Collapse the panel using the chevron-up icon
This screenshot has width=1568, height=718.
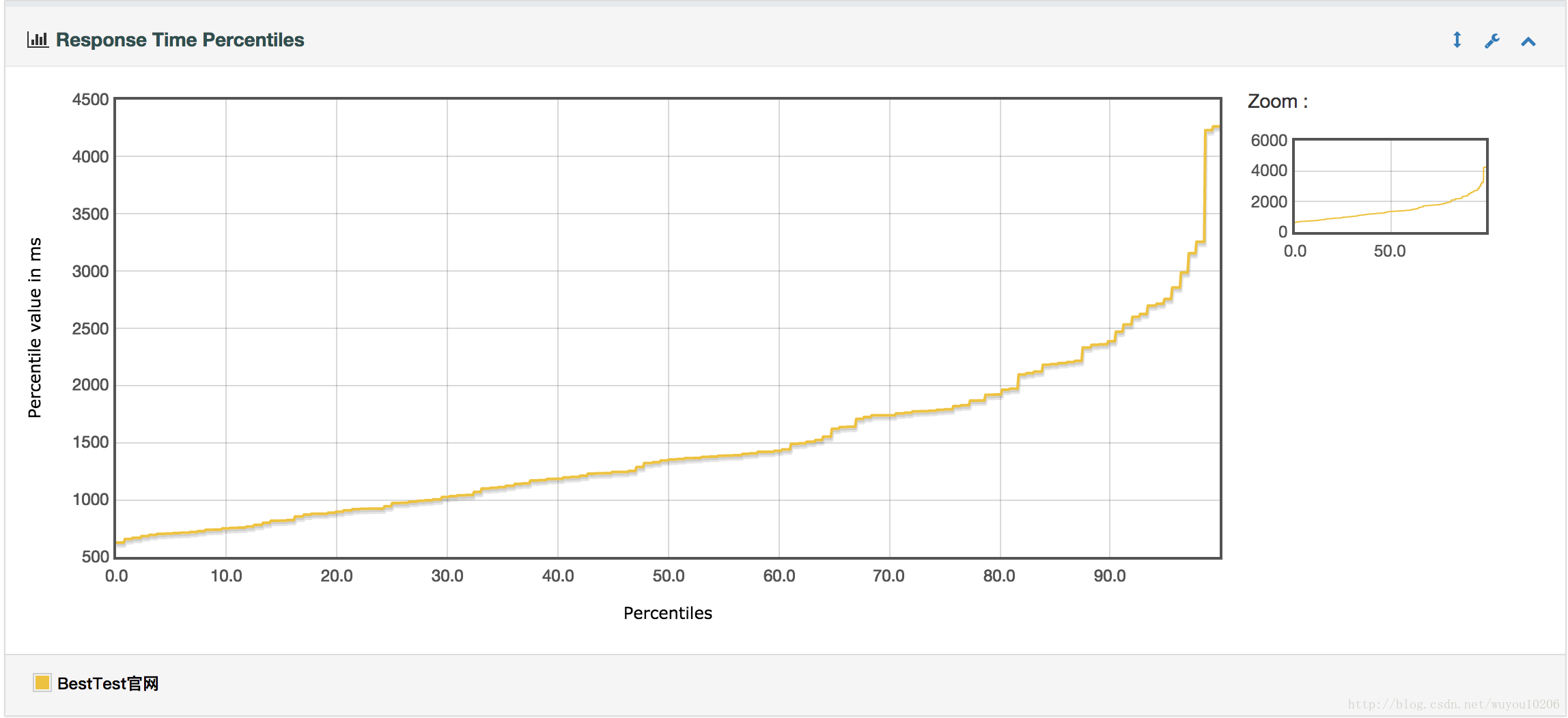pos(1528,42)
